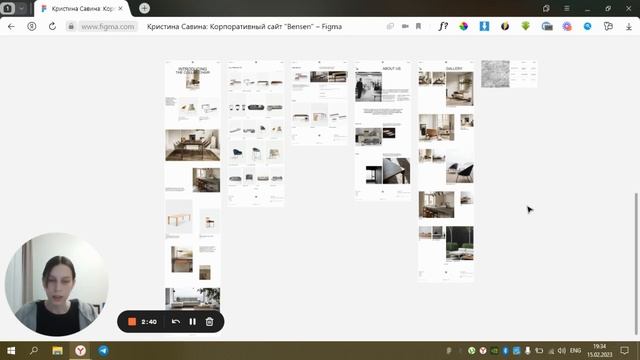Click the ENG language indicator

575,351
